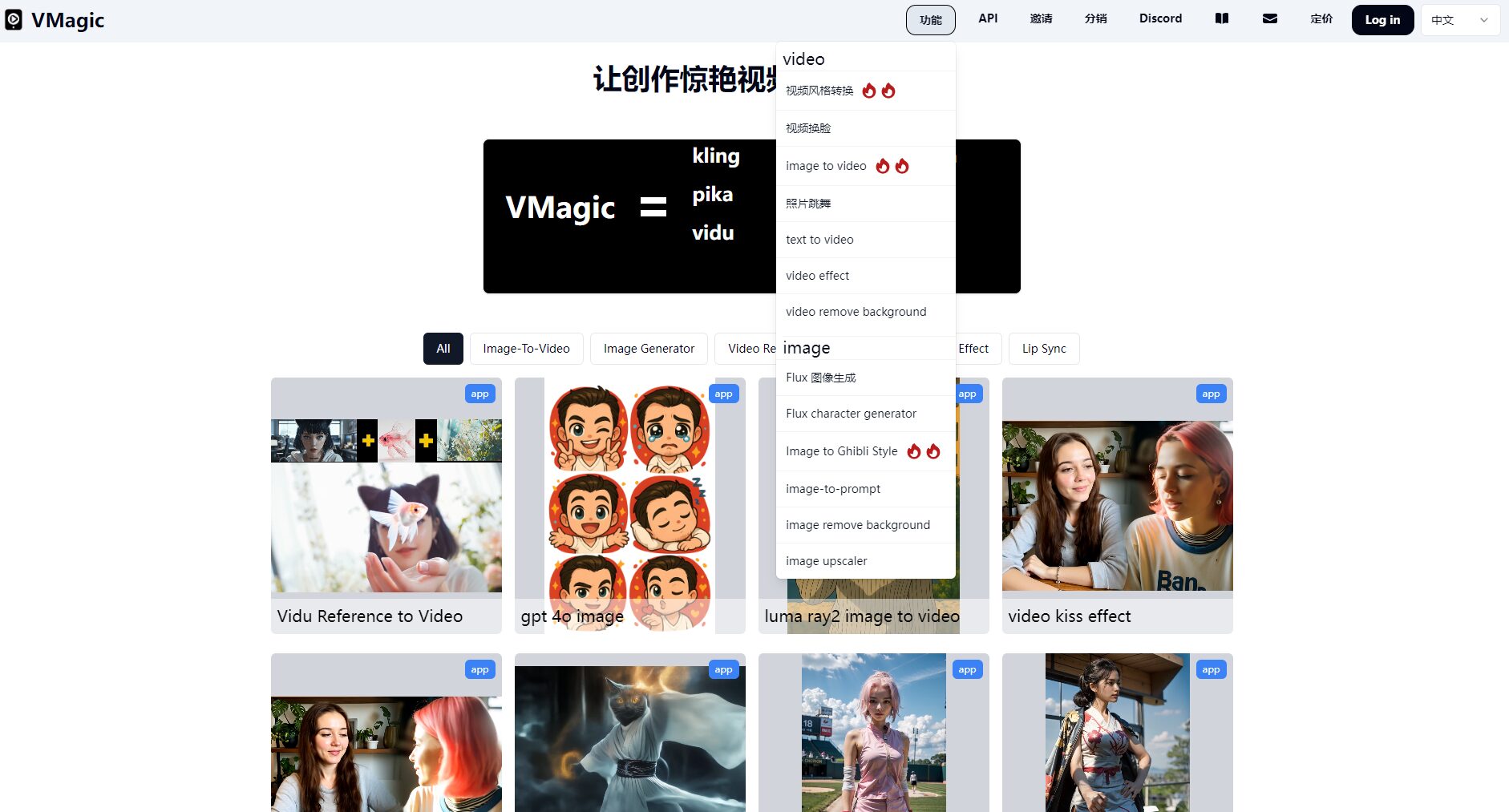Open the woman in floral kimono card

[1118, 733]
